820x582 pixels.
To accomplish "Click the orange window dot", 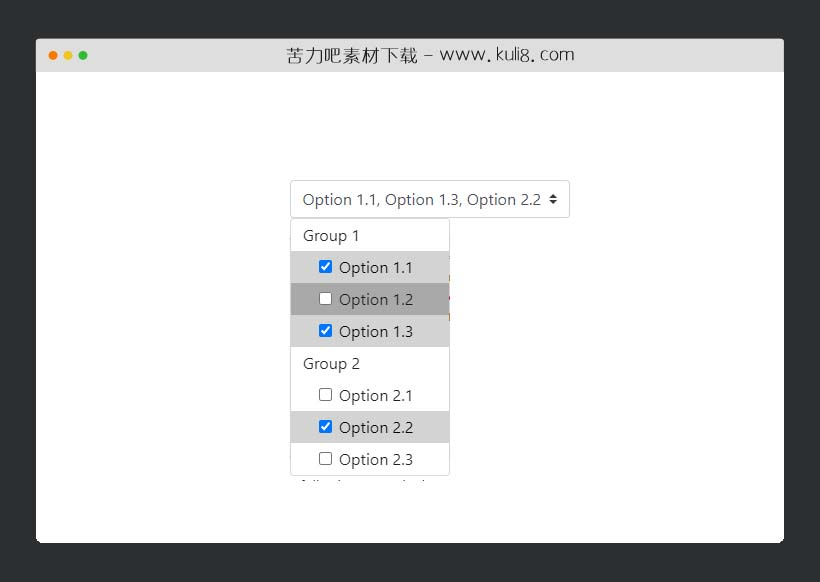I will [x=53, y=55].
